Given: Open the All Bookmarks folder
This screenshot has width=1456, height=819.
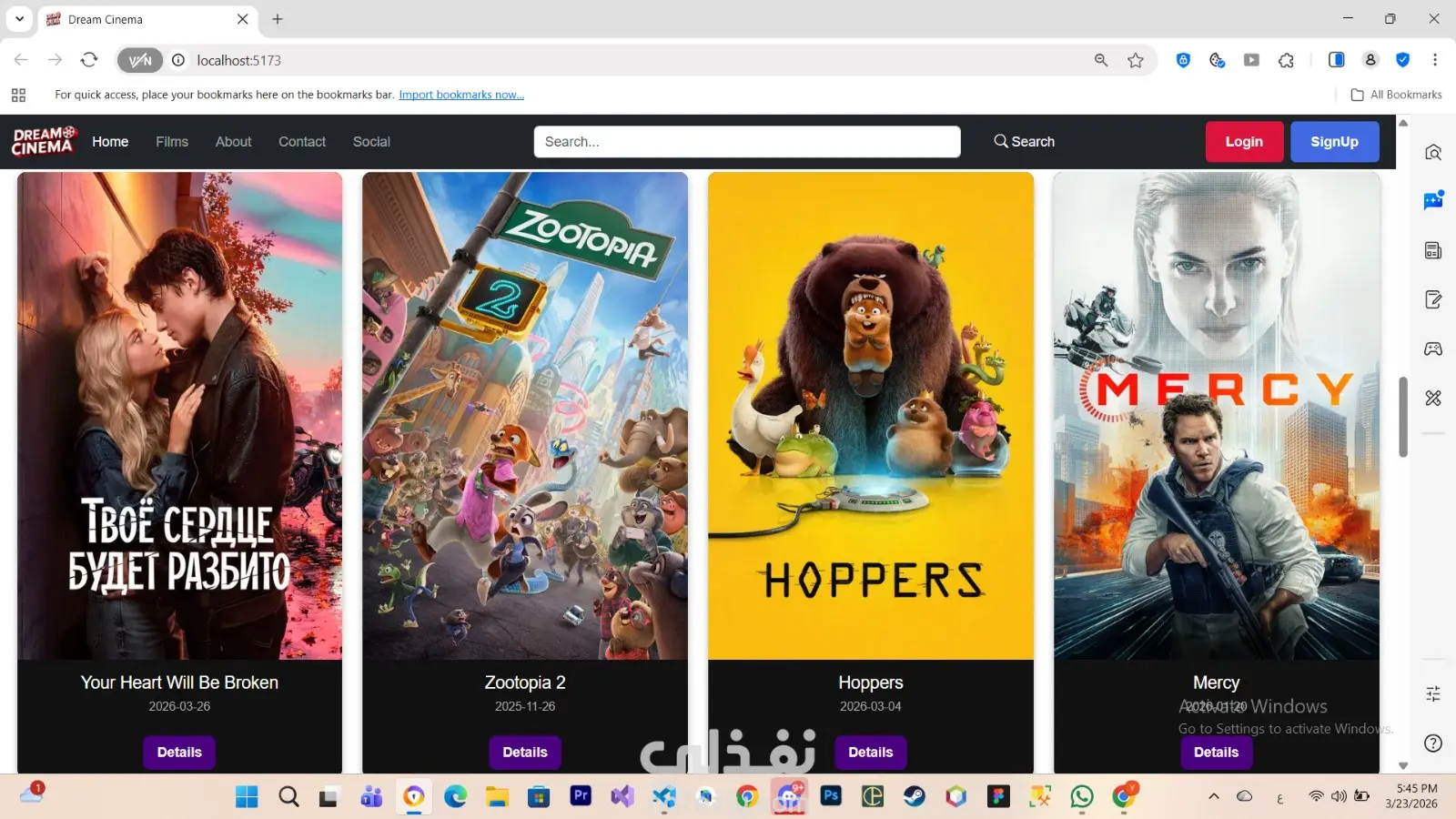Looking at the screenshot, I should [1397, 95].
